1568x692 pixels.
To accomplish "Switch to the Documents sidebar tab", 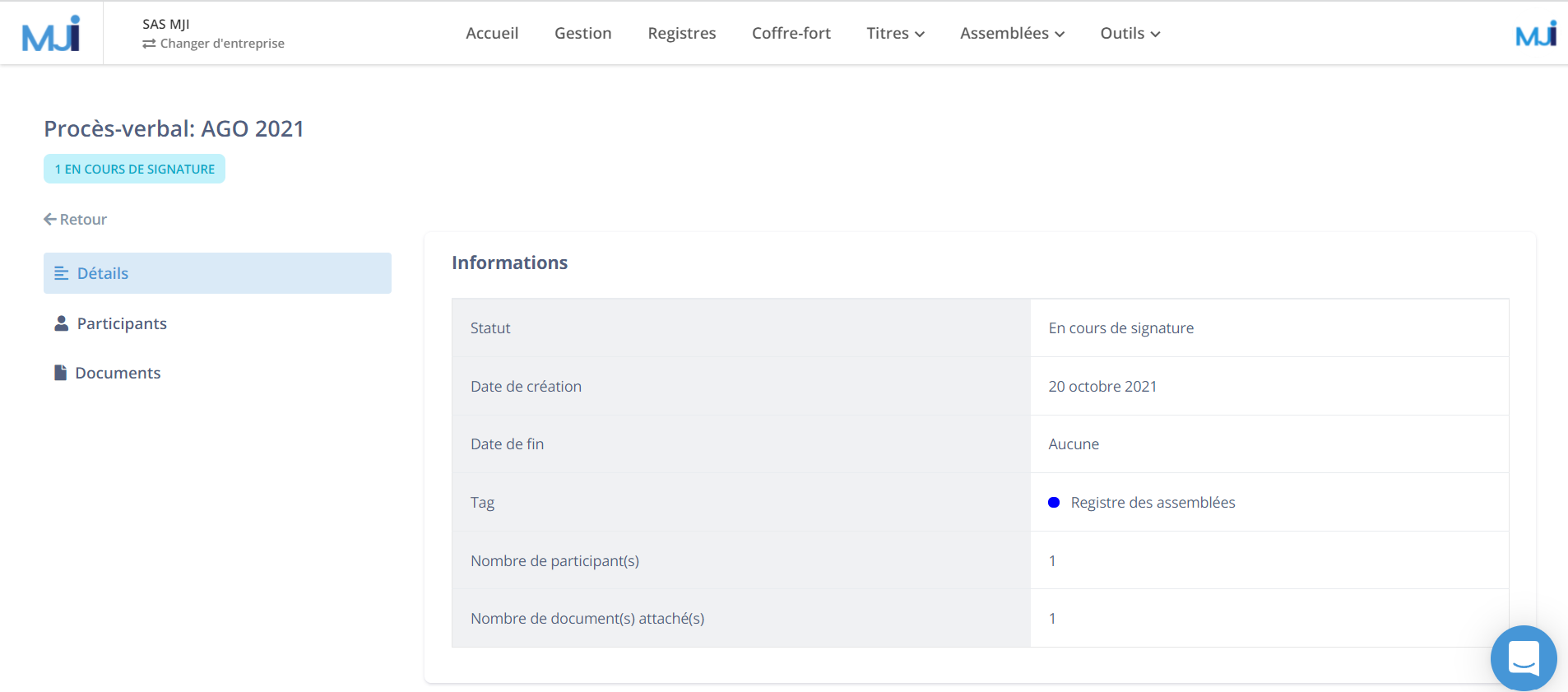I will click(x=217, y=373).
